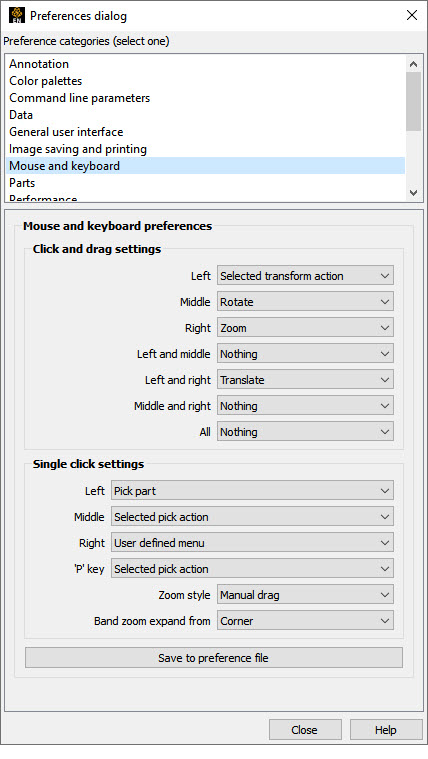The width and height of the screenshot is (428, 759).
Task: Expand the Right drag Zoom dropdown
Action: (x=305, y=328)
